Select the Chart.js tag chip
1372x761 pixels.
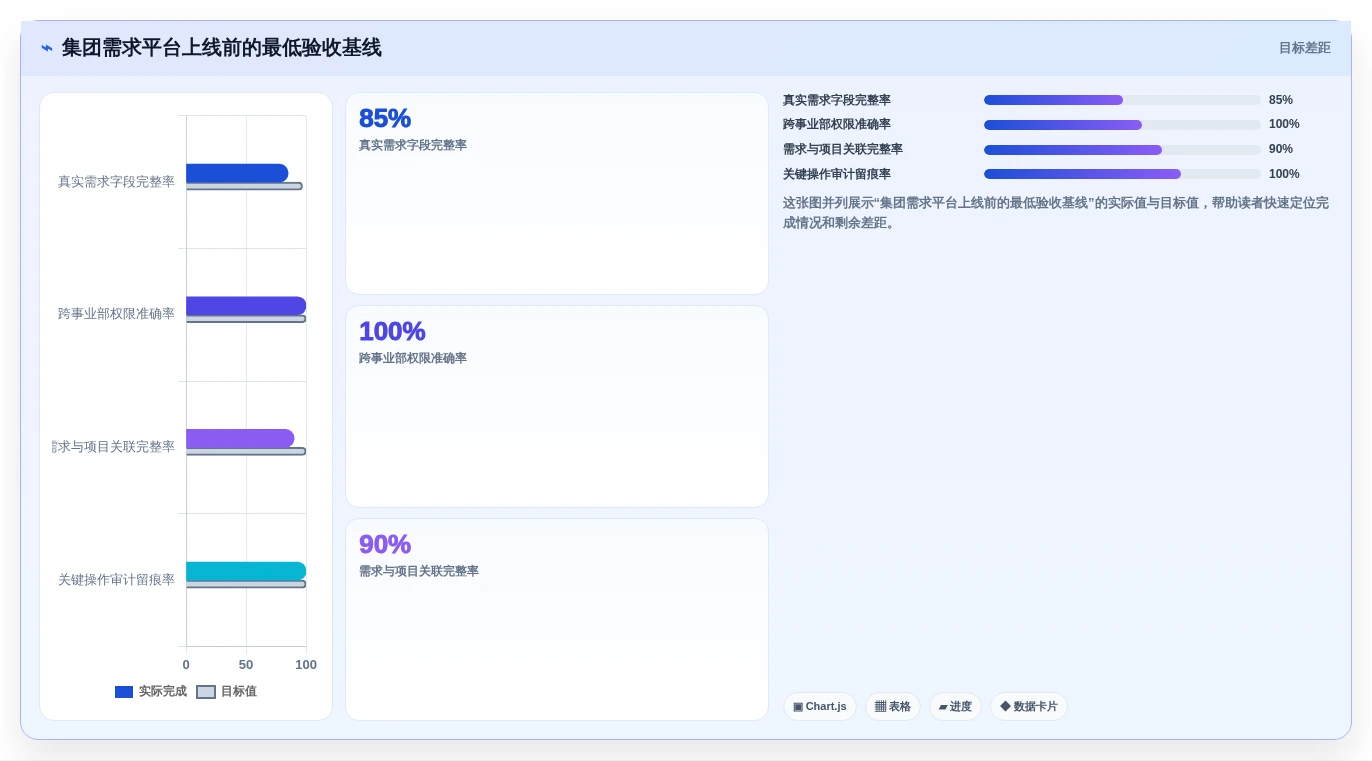point(819,706)
